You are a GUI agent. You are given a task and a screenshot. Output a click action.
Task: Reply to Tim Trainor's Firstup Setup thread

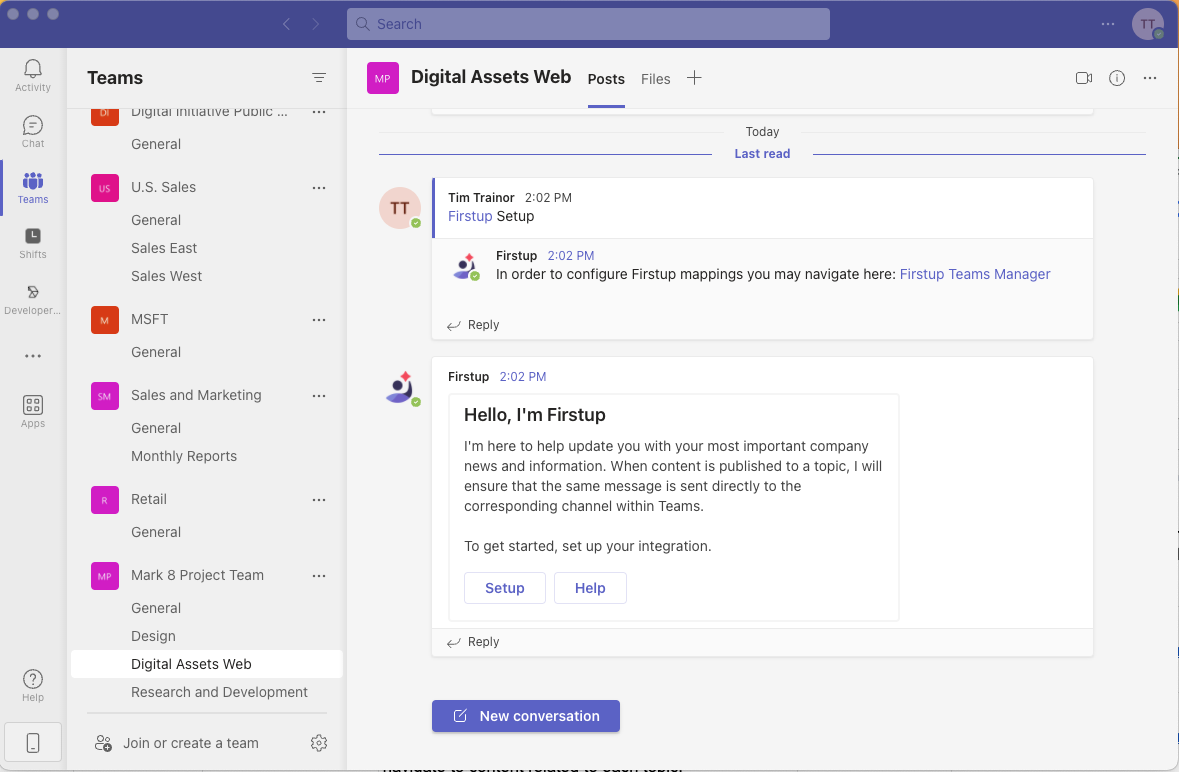(473, 325)
